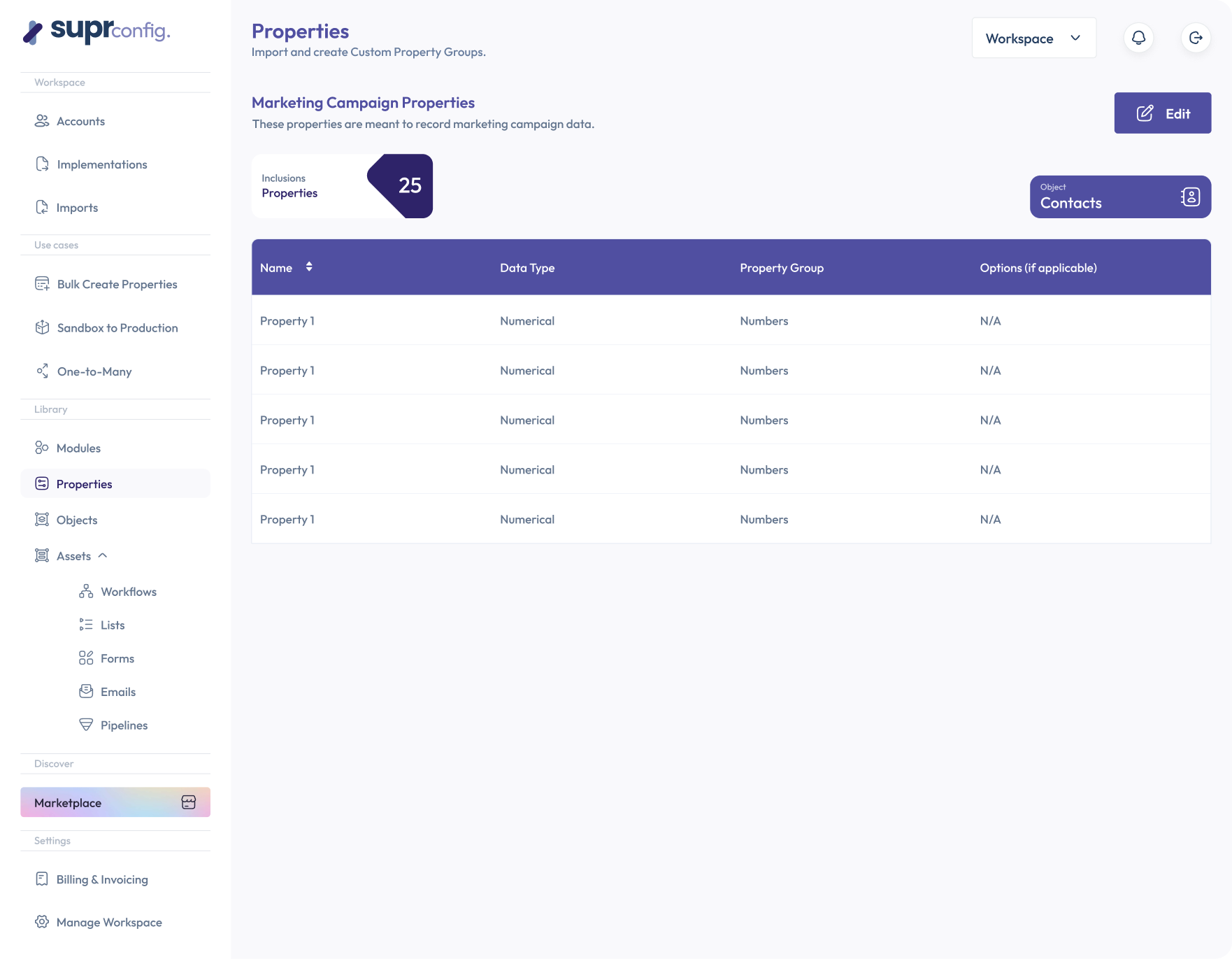Click the Workflows icon in sidebar

[x=86, y=592]
